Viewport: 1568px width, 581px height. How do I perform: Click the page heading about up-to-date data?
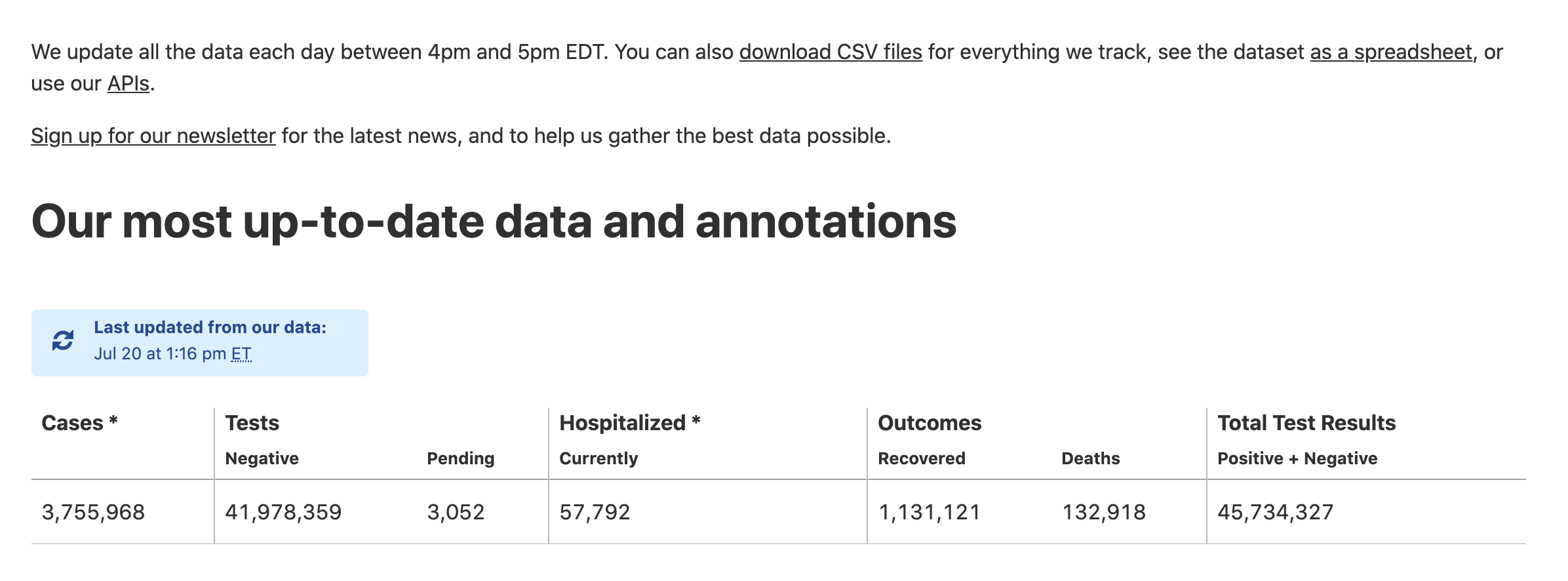point(494,222)
